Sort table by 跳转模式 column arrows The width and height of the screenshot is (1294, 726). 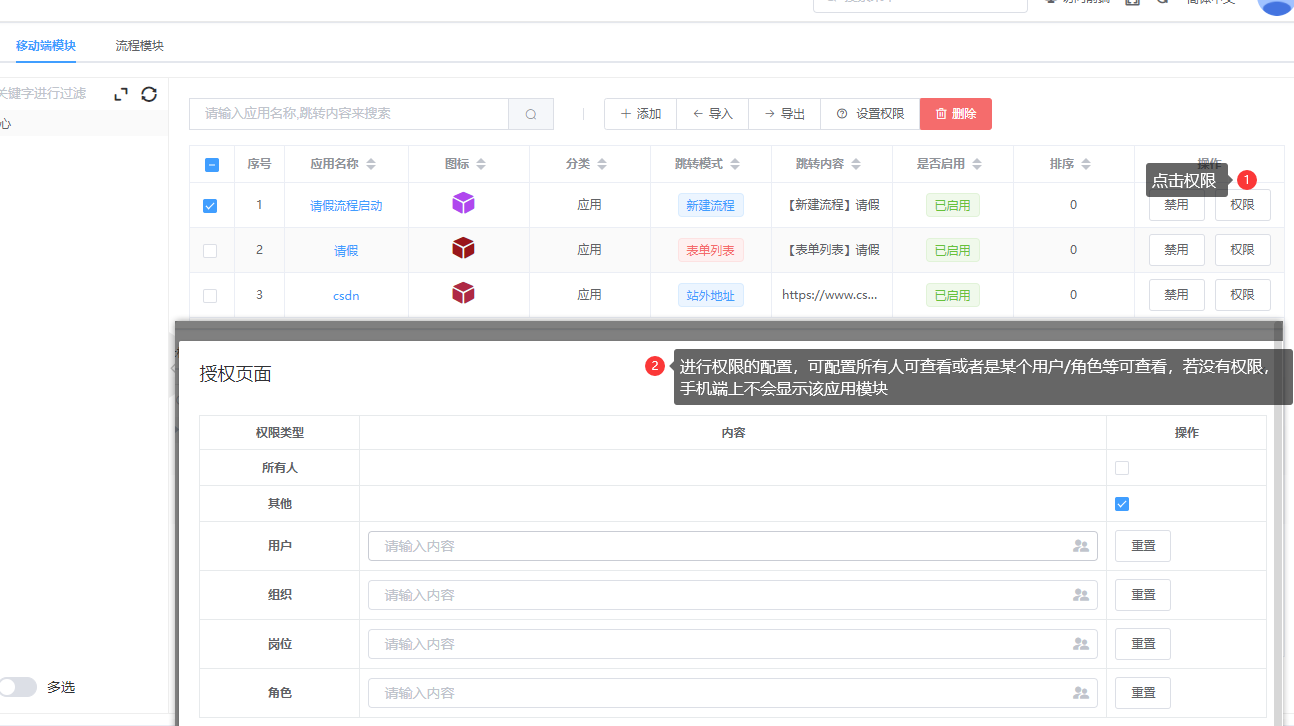click(735, 164)
